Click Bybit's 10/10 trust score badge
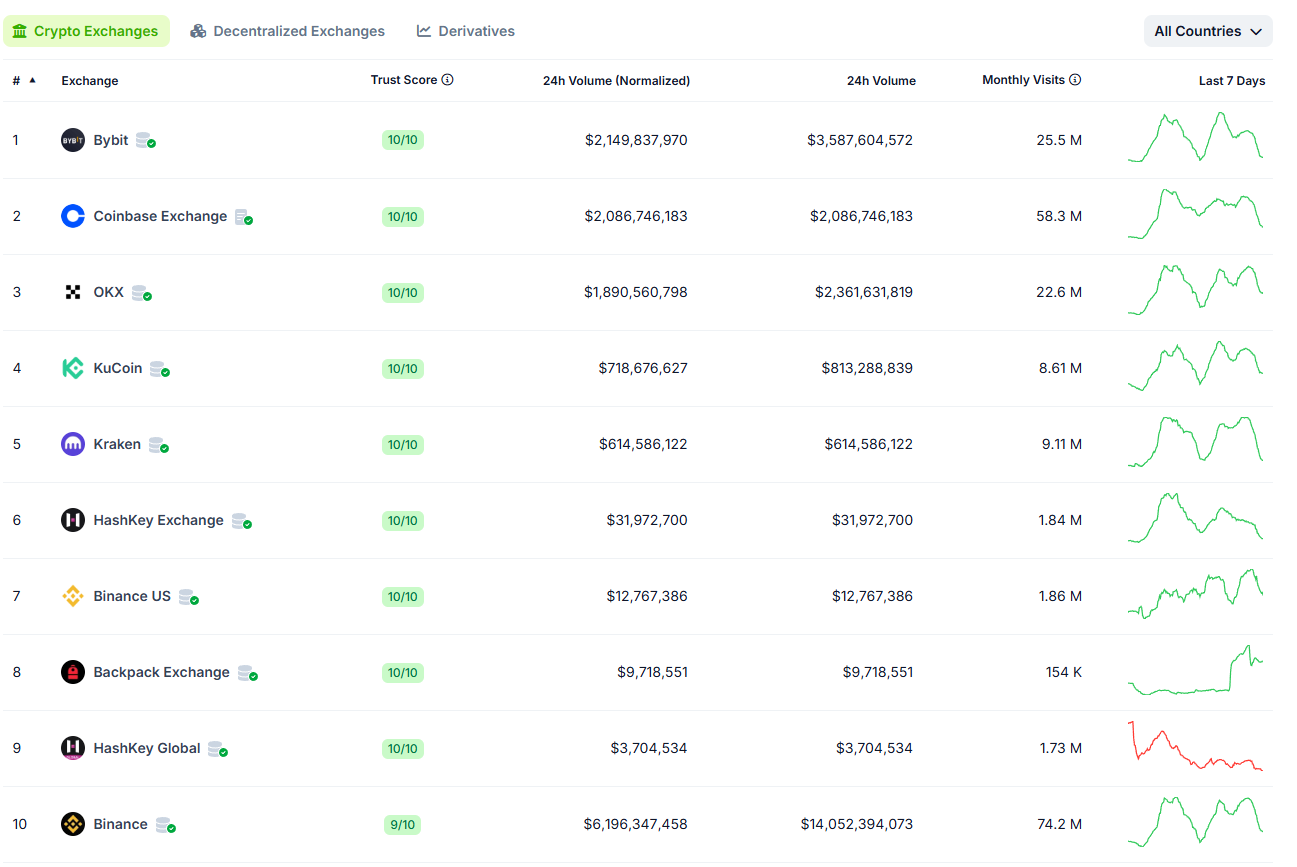 (x=403, y=140)
